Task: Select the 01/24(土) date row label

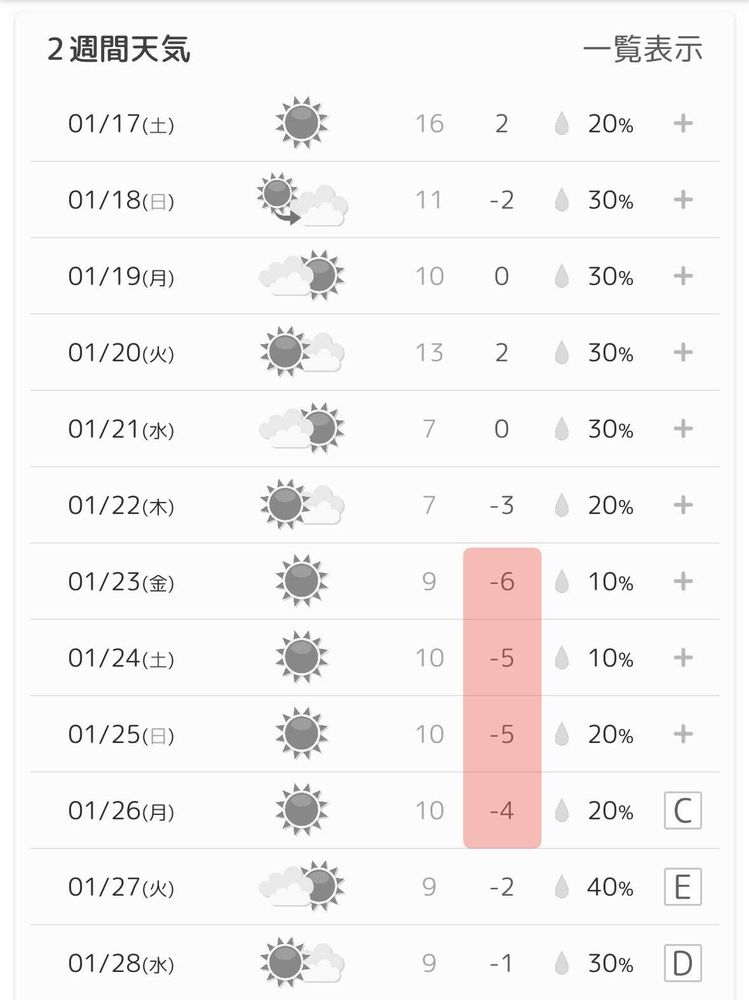Action: [121, 658]
